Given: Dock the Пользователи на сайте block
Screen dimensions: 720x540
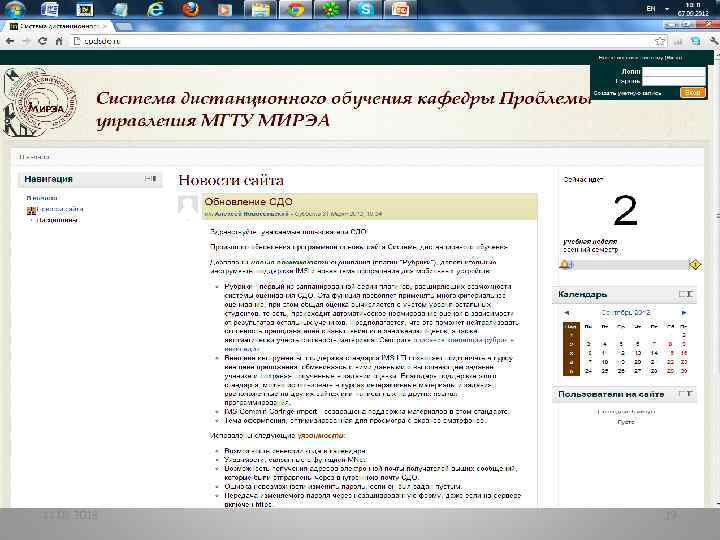Looking at the screenshot, I should click(689, 394).
